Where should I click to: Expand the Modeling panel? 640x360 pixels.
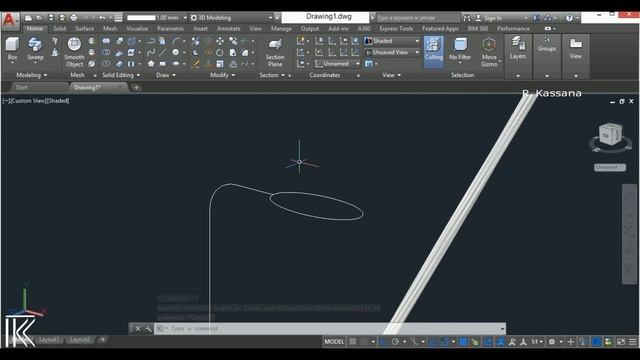tap(31, 75)
